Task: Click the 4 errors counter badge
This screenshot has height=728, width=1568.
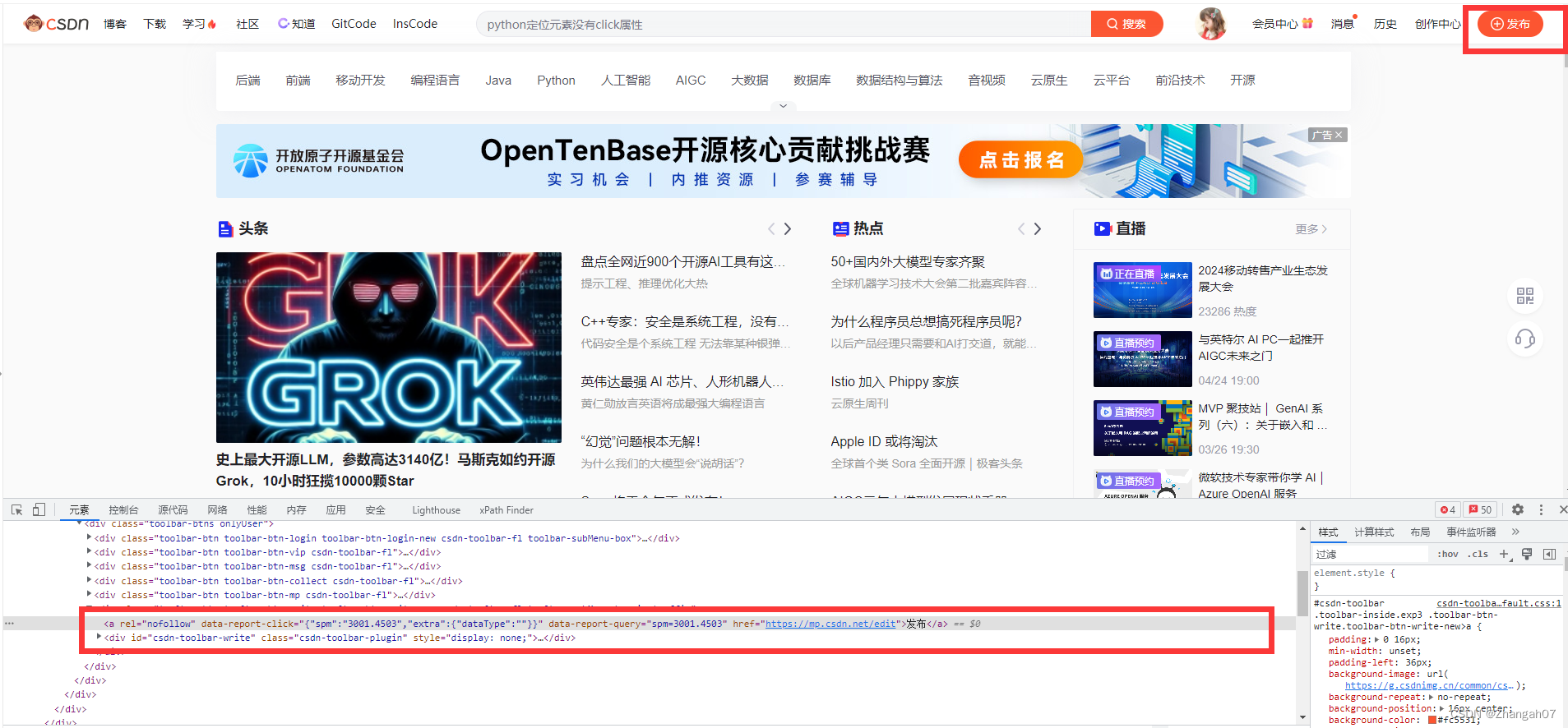Action: pyautogui.click(x=1448, y=509)
